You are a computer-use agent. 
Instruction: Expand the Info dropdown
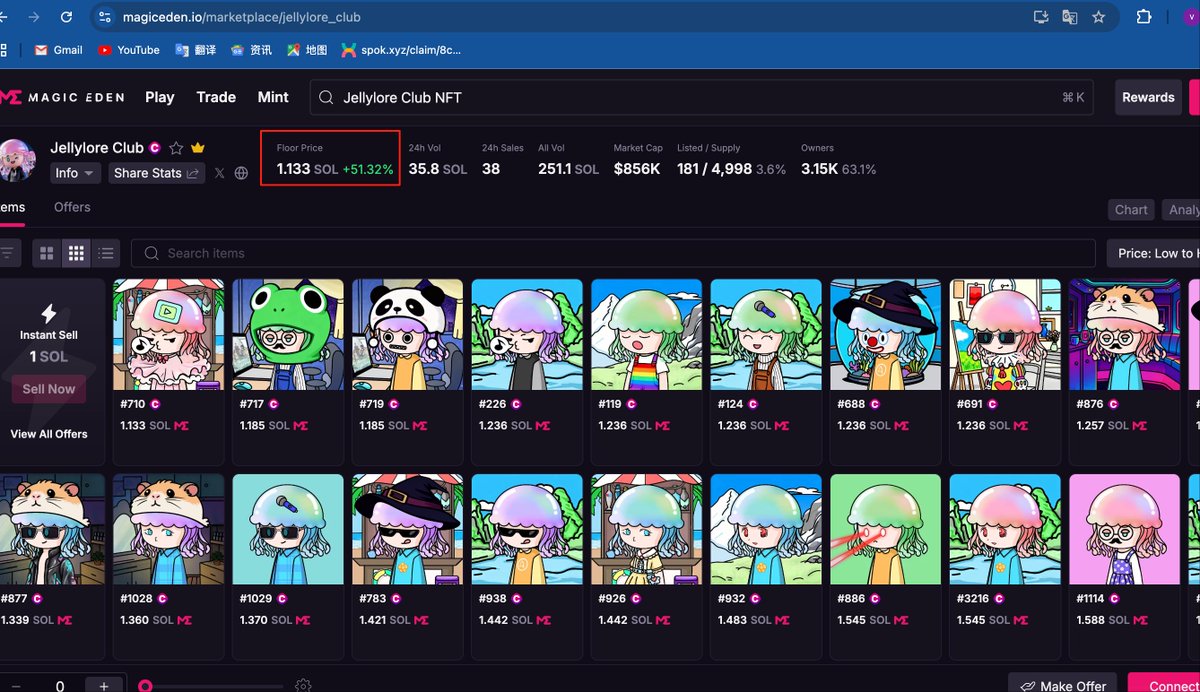pyautogui.click(x=75, y=173)
